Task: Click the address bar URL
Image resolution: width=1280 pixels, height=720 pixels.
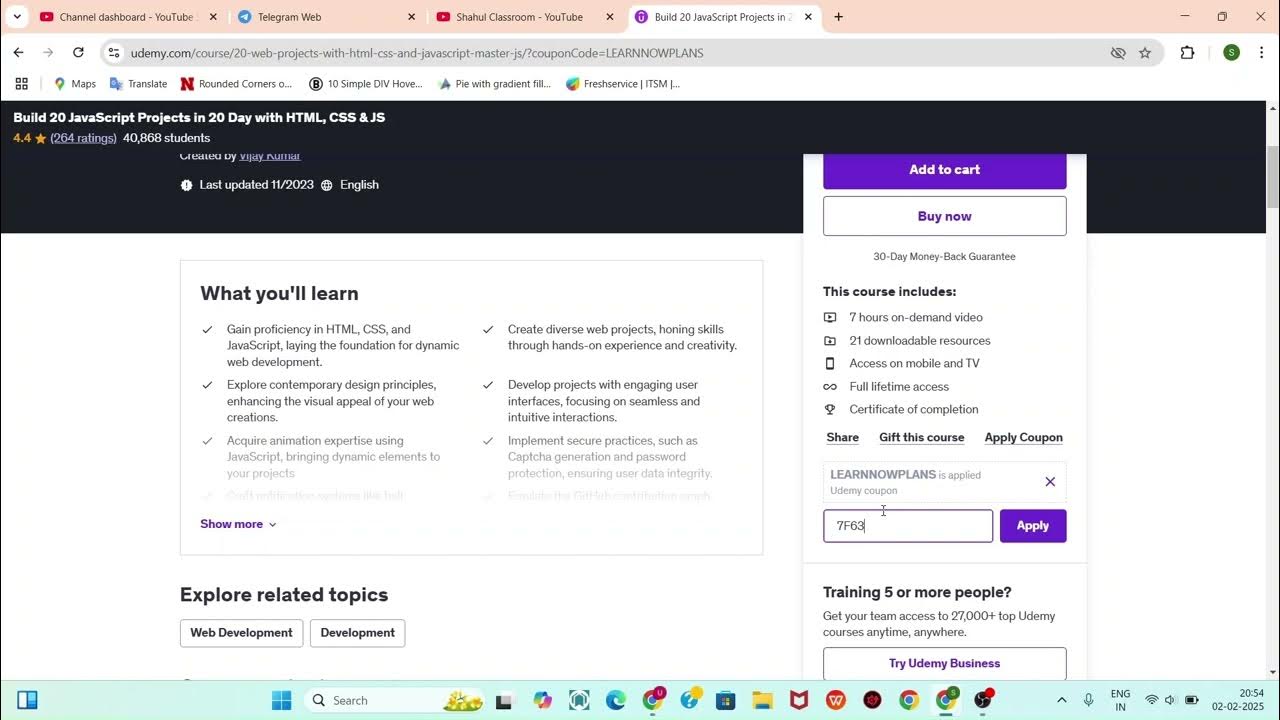Action: pos(417,53)
